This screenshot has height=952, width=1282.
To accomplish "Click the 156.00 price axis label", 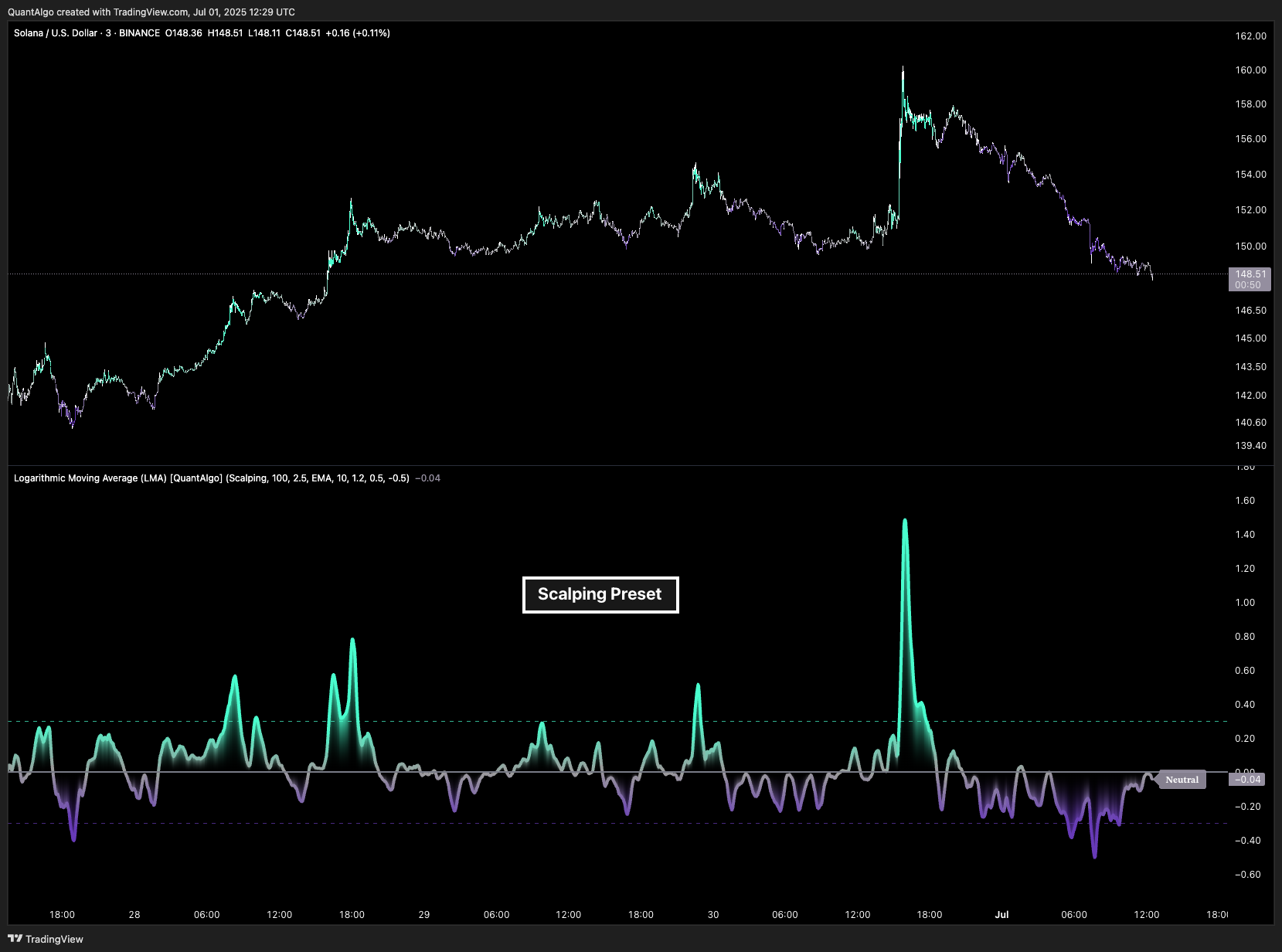I will [1251, 139].
